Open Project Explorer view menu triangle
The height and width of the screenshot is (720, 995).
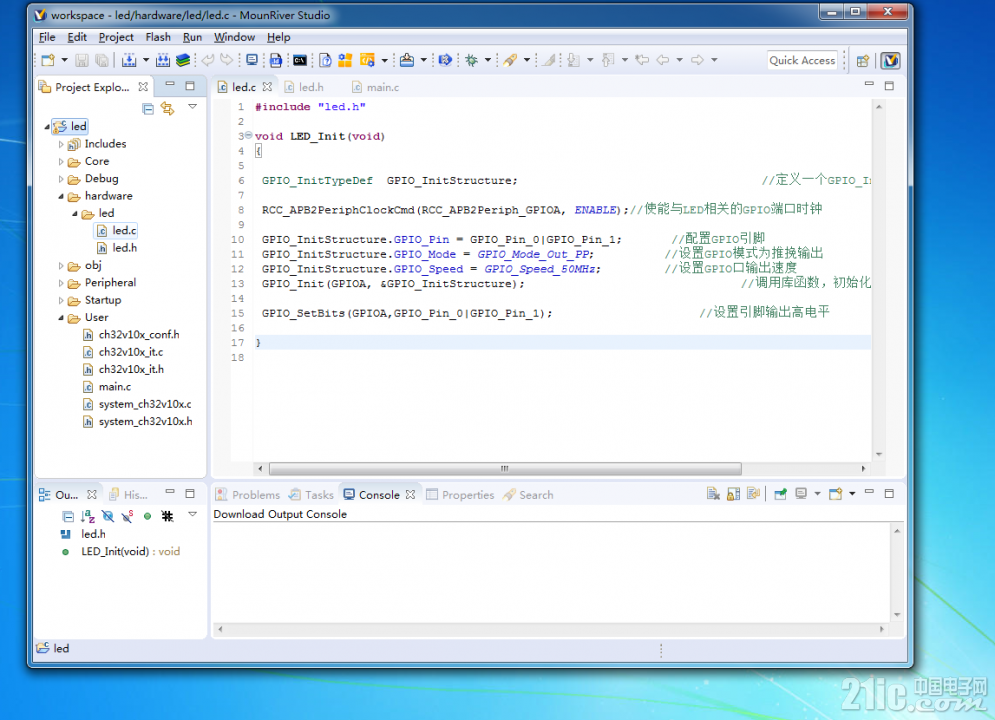(x=192, y=107)
